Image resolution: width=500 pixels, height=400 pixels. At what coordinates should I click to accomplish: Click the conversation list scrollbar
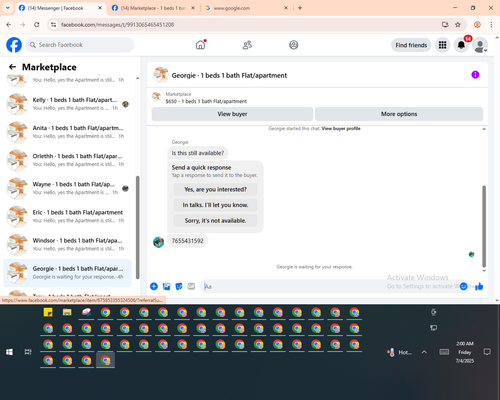pos(138,228)
